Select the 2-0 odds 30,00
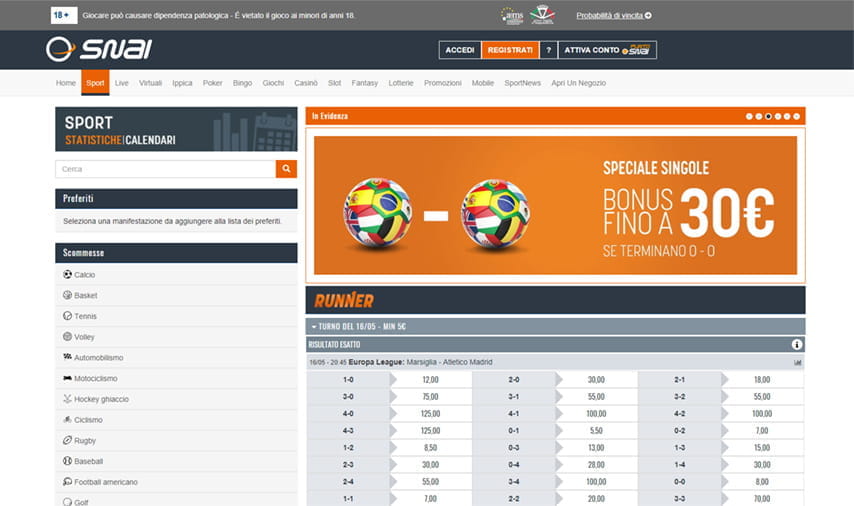Screen dimensions: 854x506 596,380
